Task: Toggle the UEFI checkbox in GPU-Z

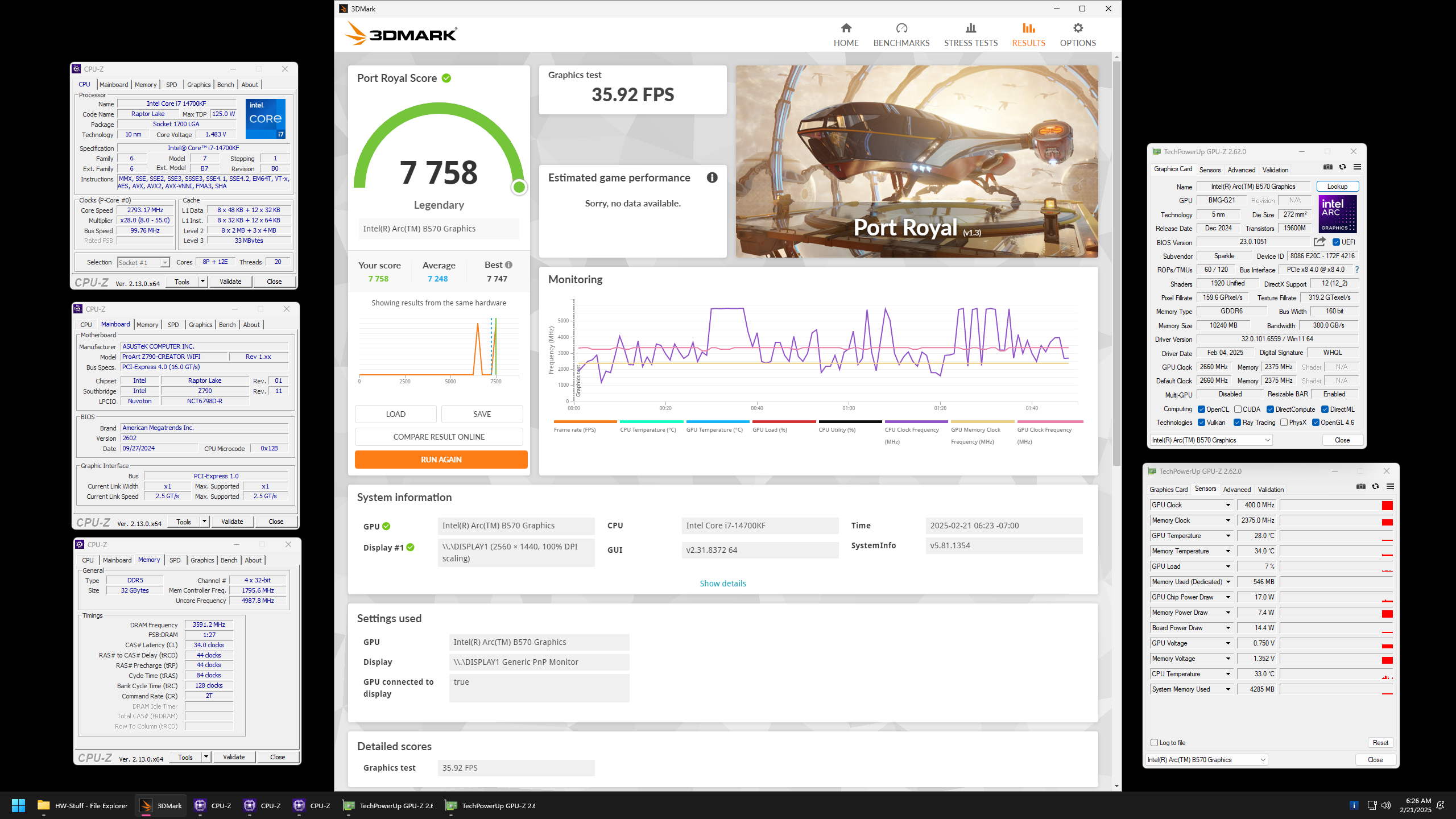Action: pos(1336,242)
